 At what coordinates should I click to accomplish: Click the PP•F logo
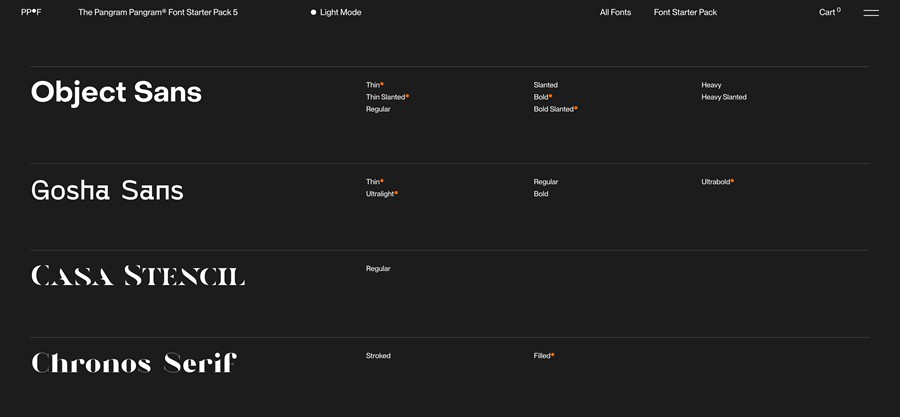tap(31, 12)
